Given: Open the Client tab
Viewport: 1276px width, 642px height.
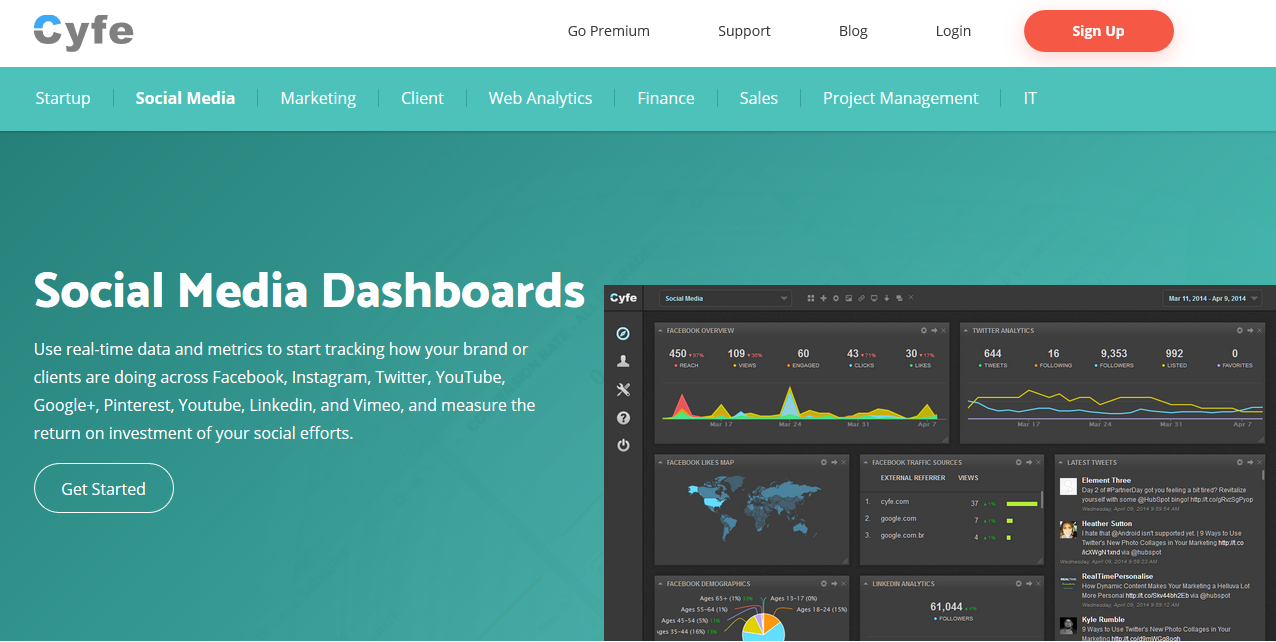Looking at the screenshot, I should click(422, 98).
